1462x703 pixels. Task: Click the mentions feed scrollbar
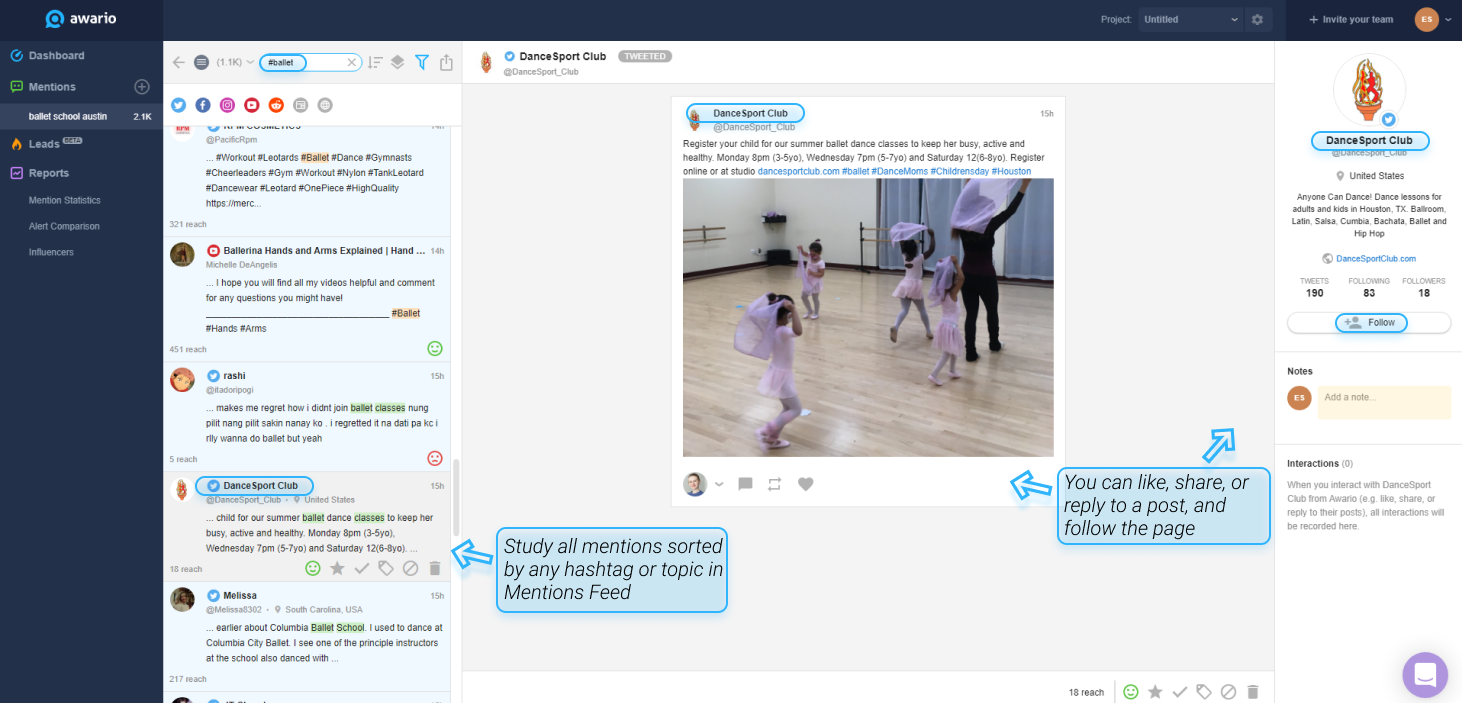point(456,498)
